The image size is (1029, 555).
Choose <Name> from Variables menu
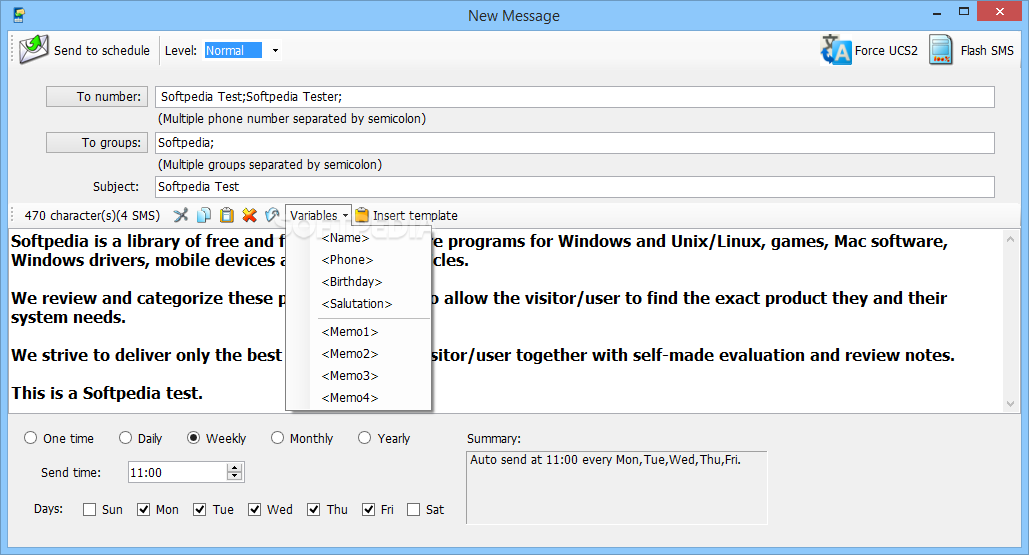pos(358,238)
